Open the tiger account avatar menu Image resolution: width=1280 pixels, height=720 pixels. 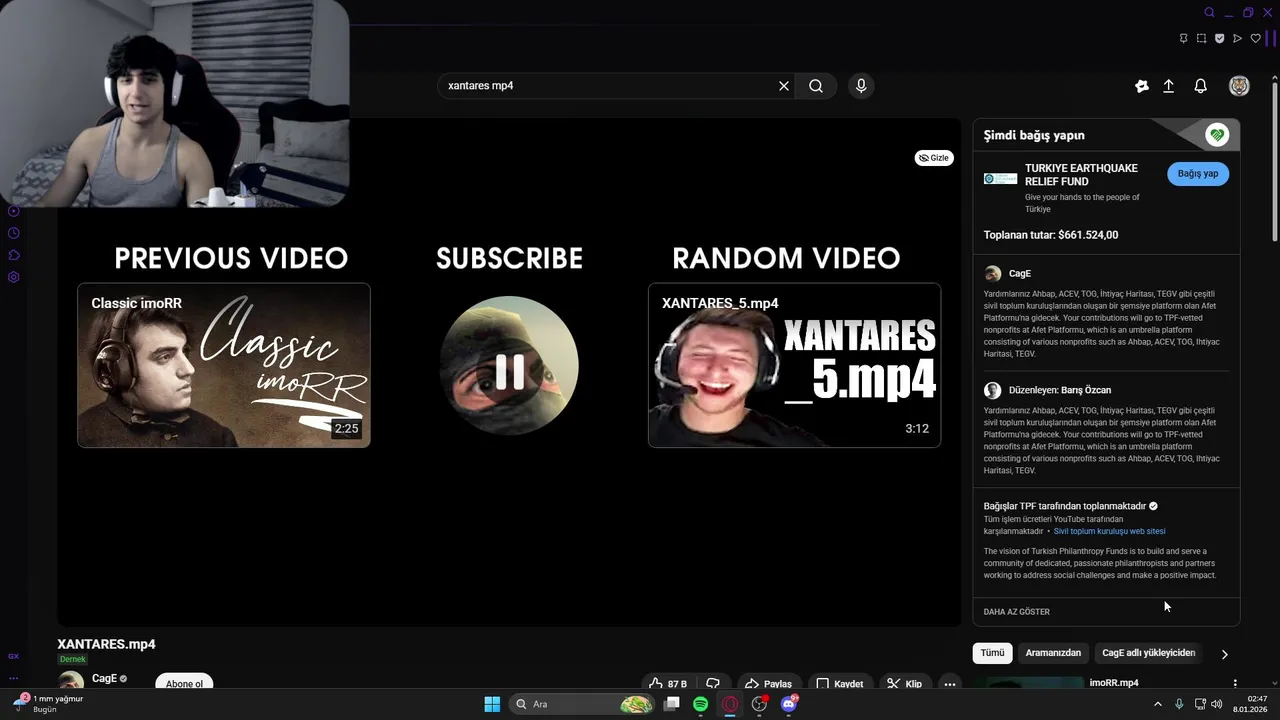pos(1239,86)
